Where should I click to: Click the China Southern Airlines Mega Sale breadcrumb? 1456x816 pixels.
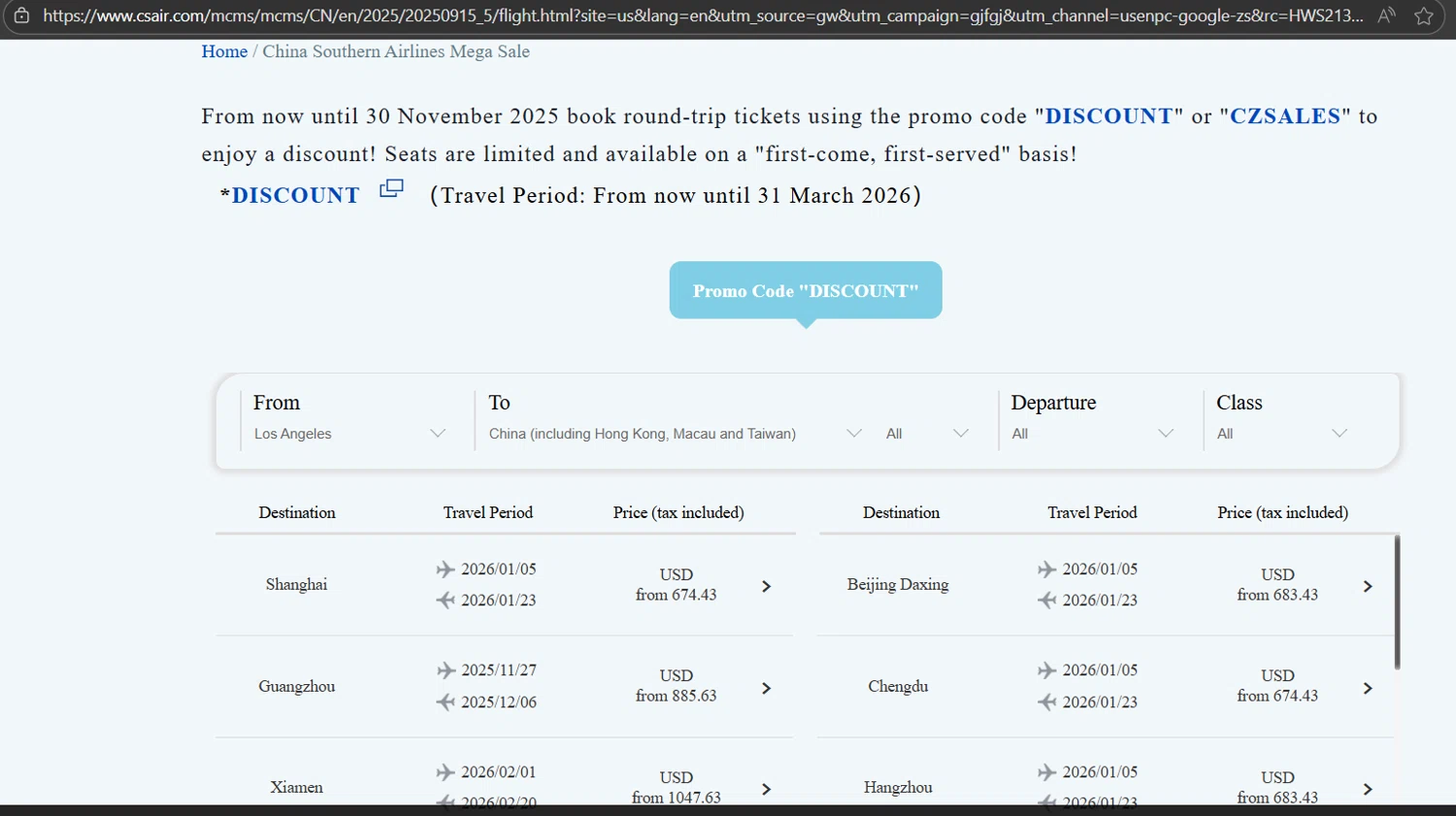396,51
